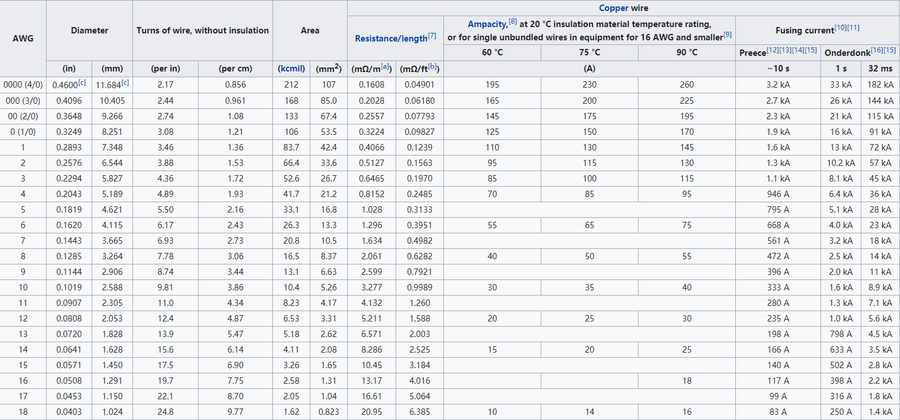
Task: Click Onderdonk 32 ms value '1.4 kA'
Action: pyautogui.click(x=880, y=412)
